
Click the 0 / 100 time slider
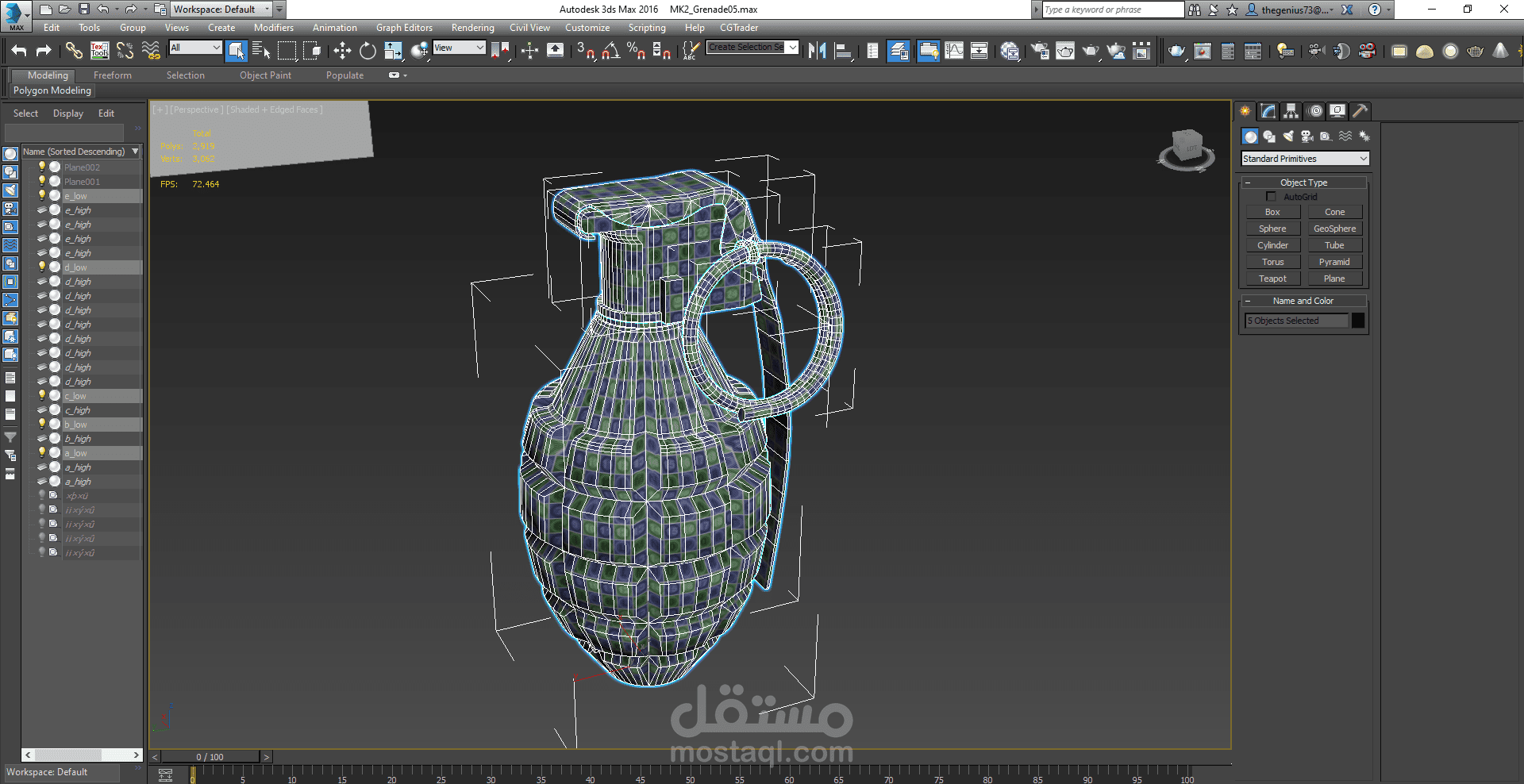pos(210,757)
